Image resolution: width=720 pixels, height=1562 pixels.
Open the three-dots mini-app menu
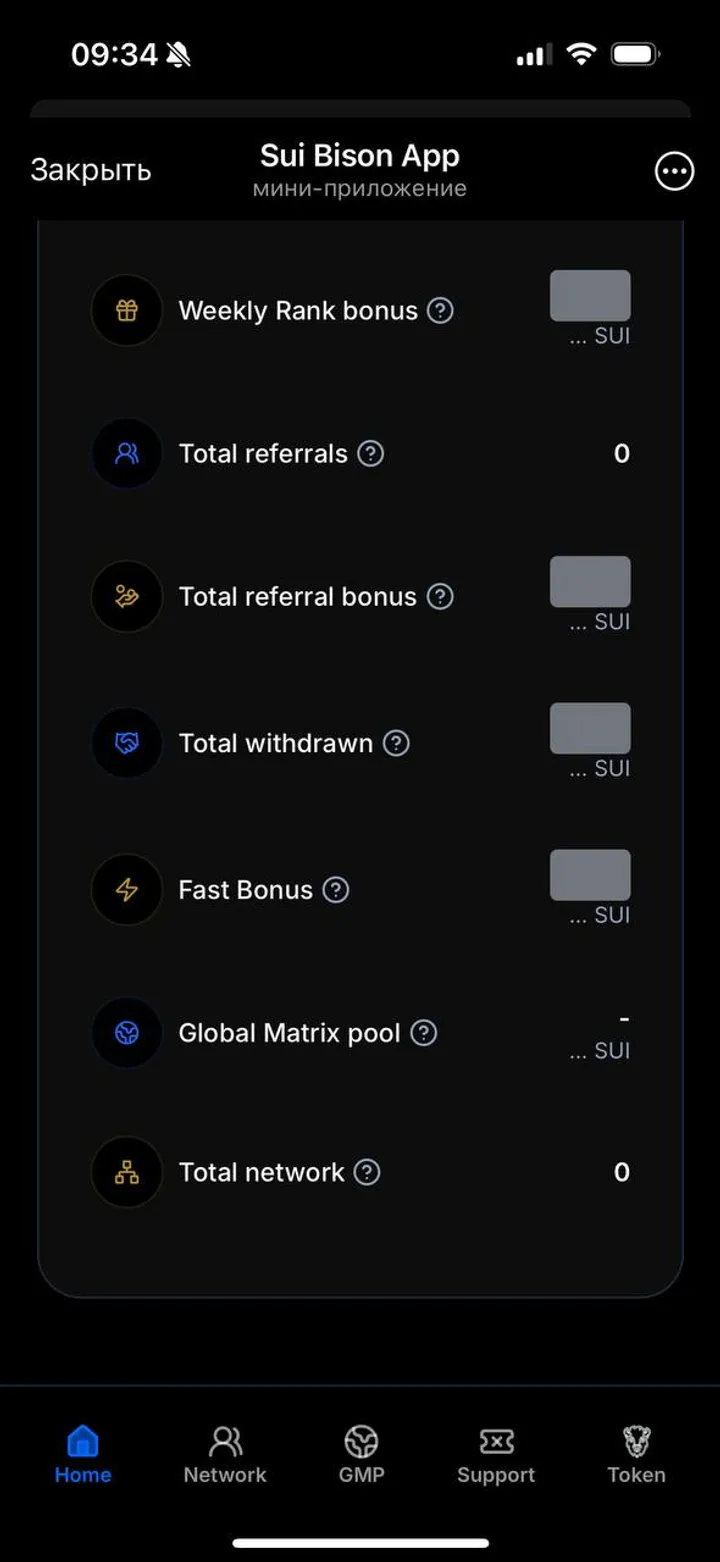674,172
